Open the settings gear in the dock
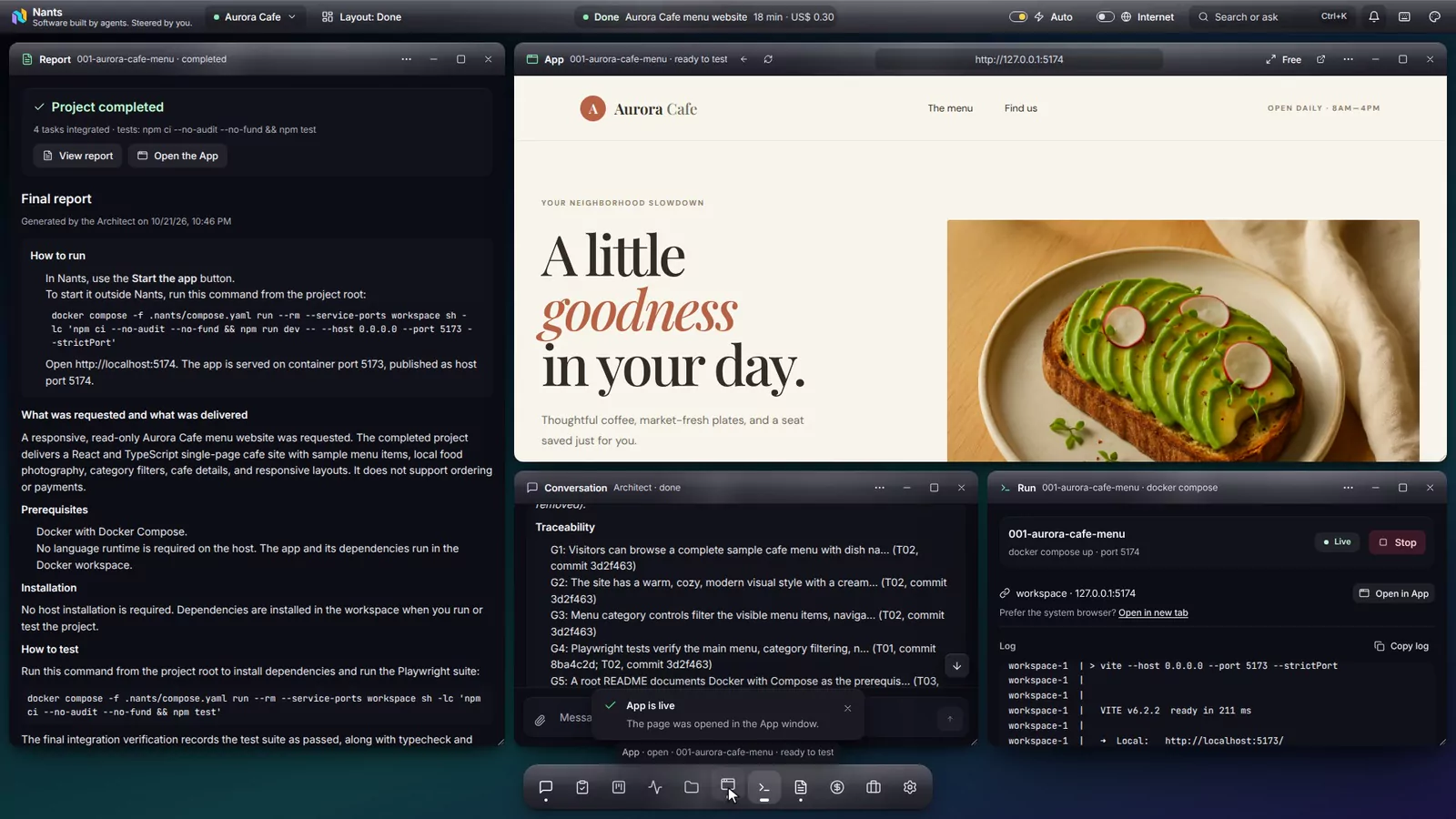 coord(910,787)
